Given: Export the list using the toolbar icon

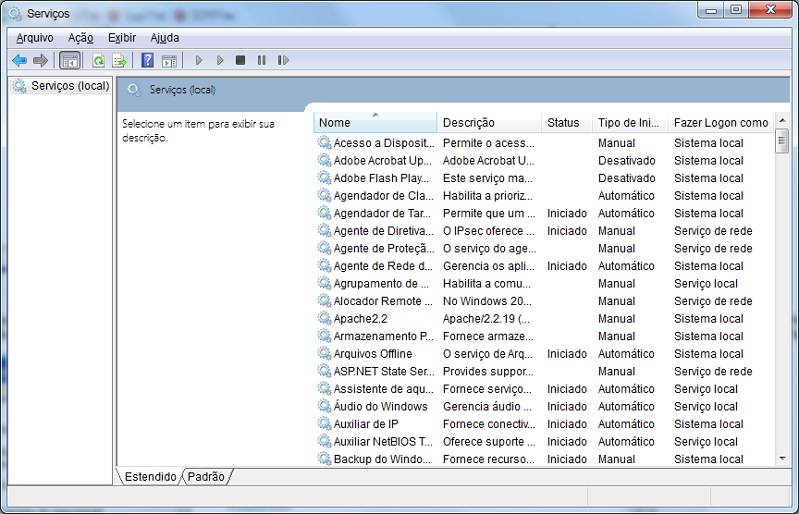Looking at the screenshot, I should point(119,61).
